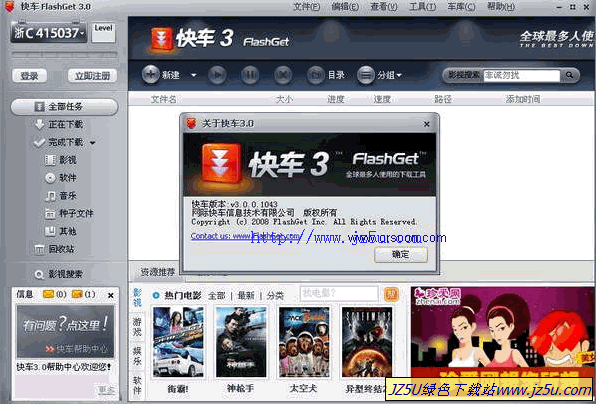
Task: Click the first mail envelope icon (0)
Action: tap(49, 294)
